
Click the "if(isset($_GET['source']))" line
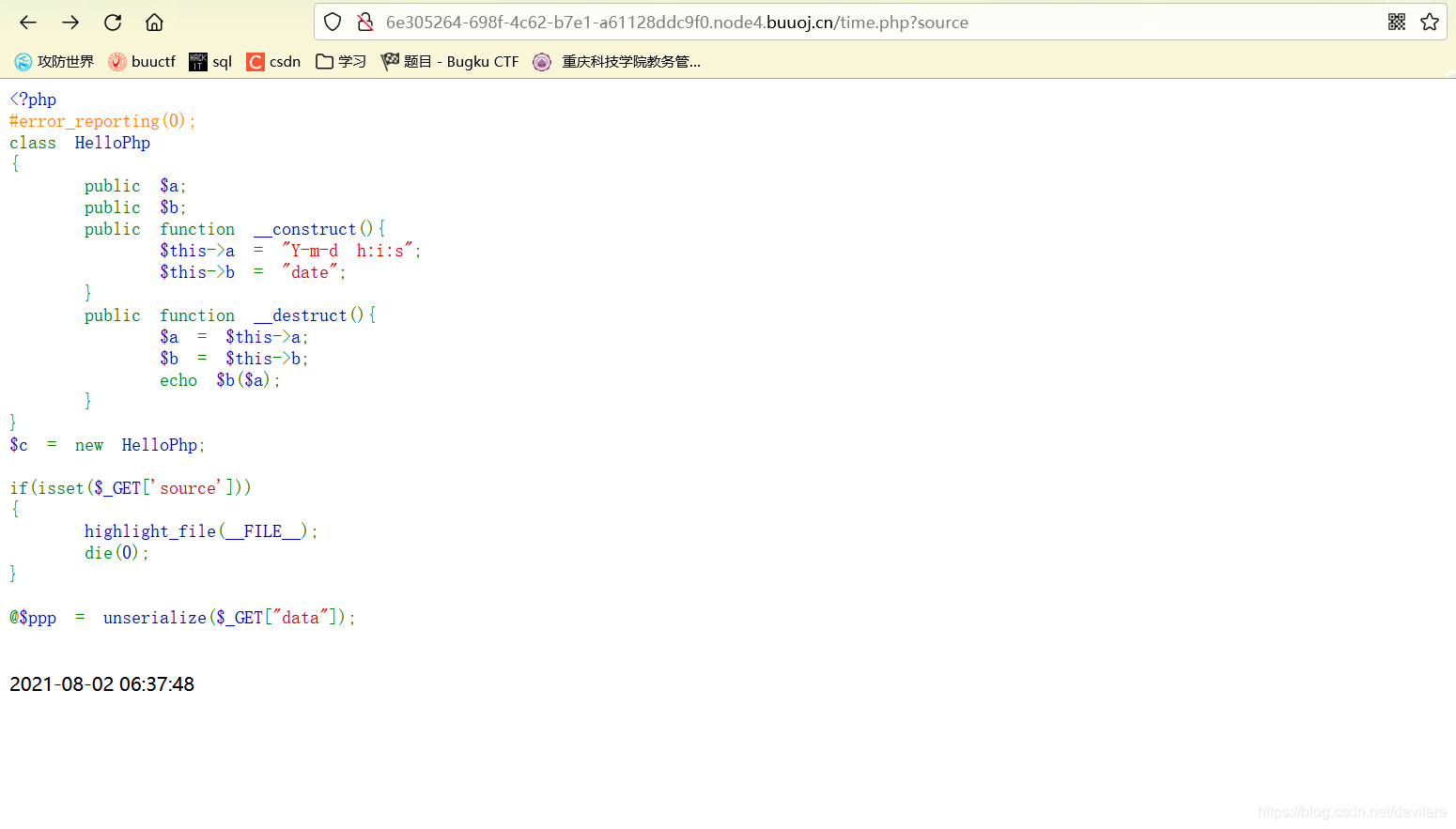point(131,488)
